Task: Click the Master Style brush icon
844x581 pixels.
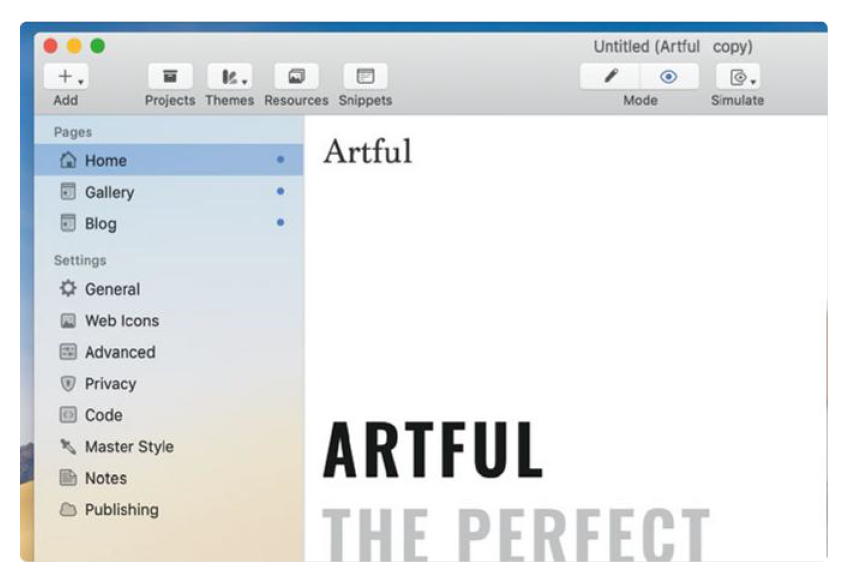Action: pos(68,447)
